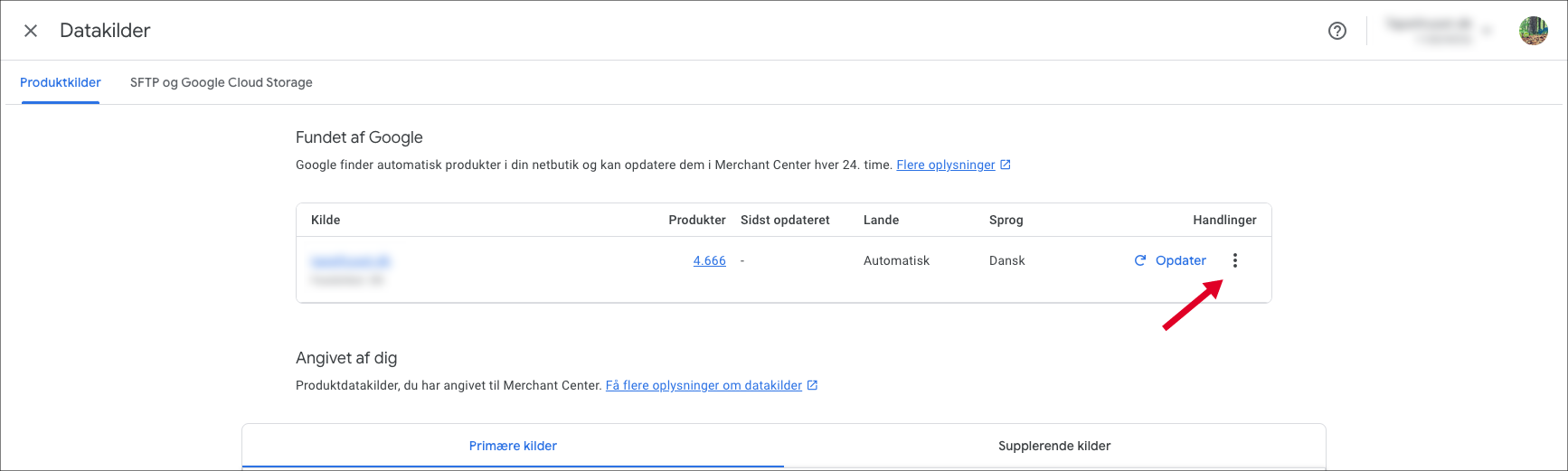Open the 4.666 products link
This screenshot has width=1568, height=471.
pos(710,260)
